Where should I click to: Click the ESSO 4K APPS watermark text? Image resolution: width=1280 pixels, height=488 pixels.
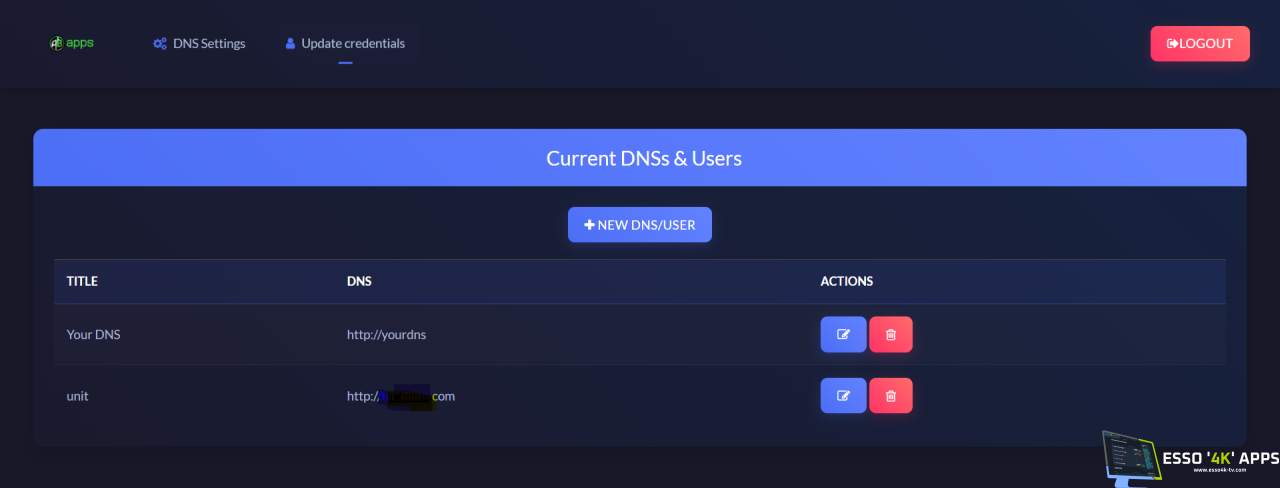pos(1220,458)
